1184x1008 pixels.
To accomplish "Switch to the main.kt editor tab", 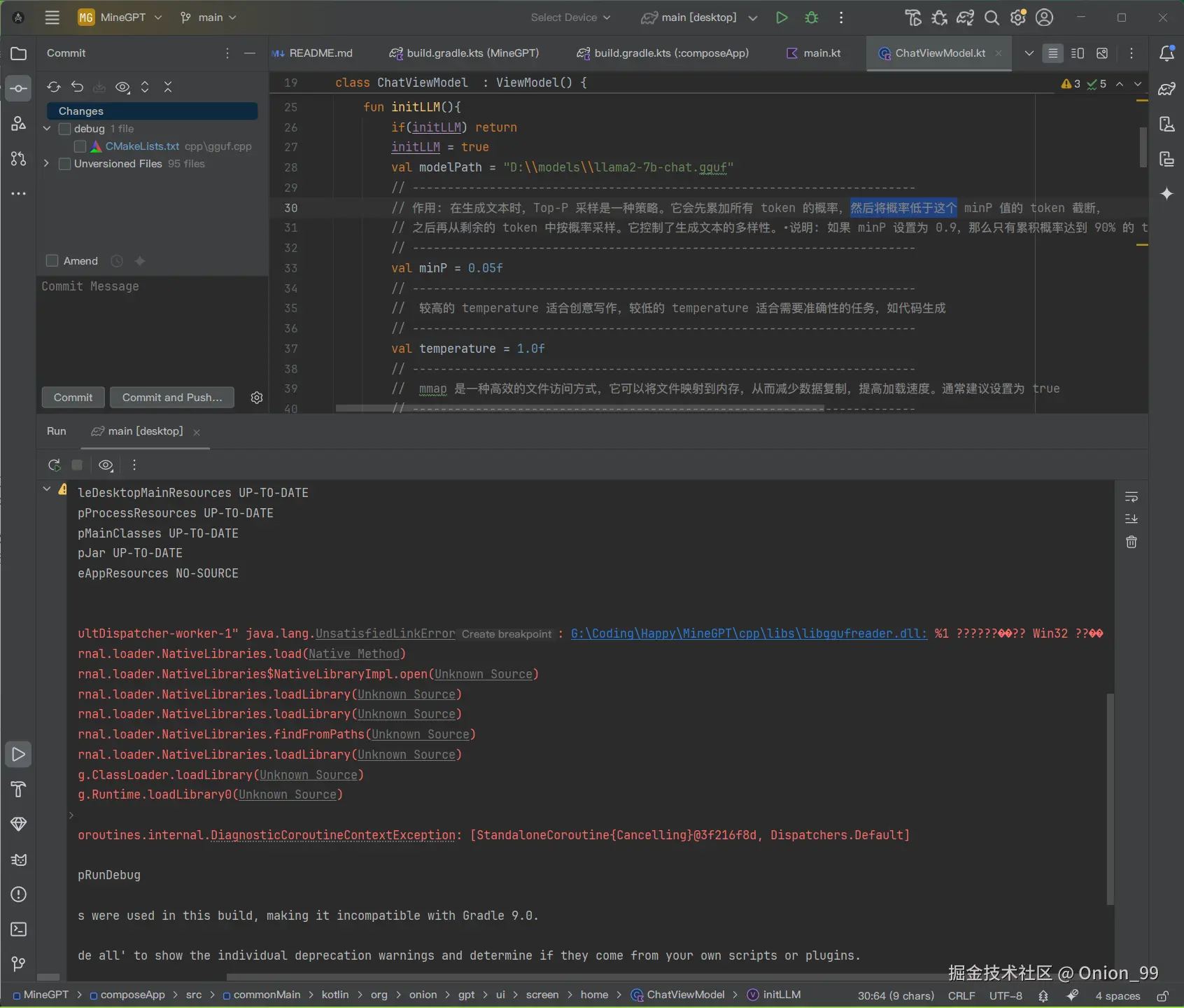I will click(821, 53).
